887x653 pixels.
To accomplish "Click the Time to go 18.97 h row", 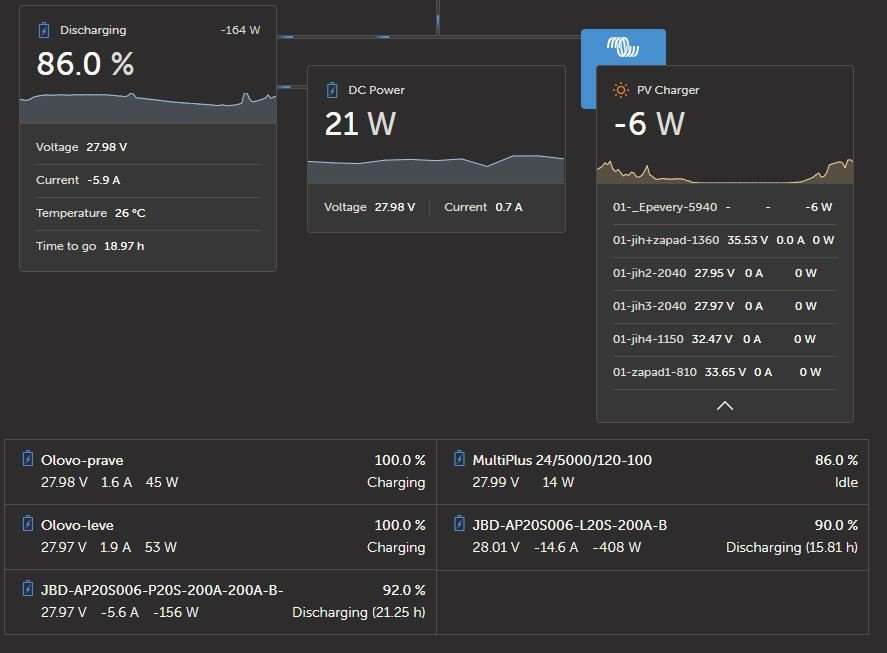I will pos(148,246).
